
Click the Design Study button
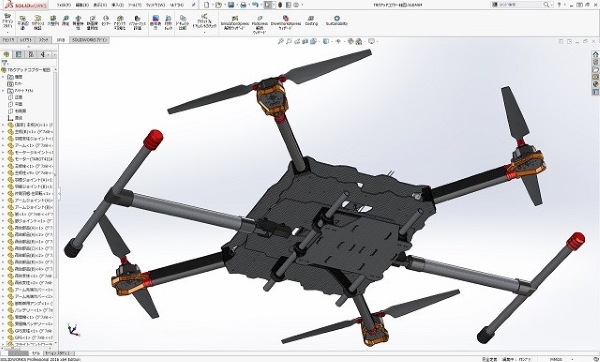(x=7, y=20)
